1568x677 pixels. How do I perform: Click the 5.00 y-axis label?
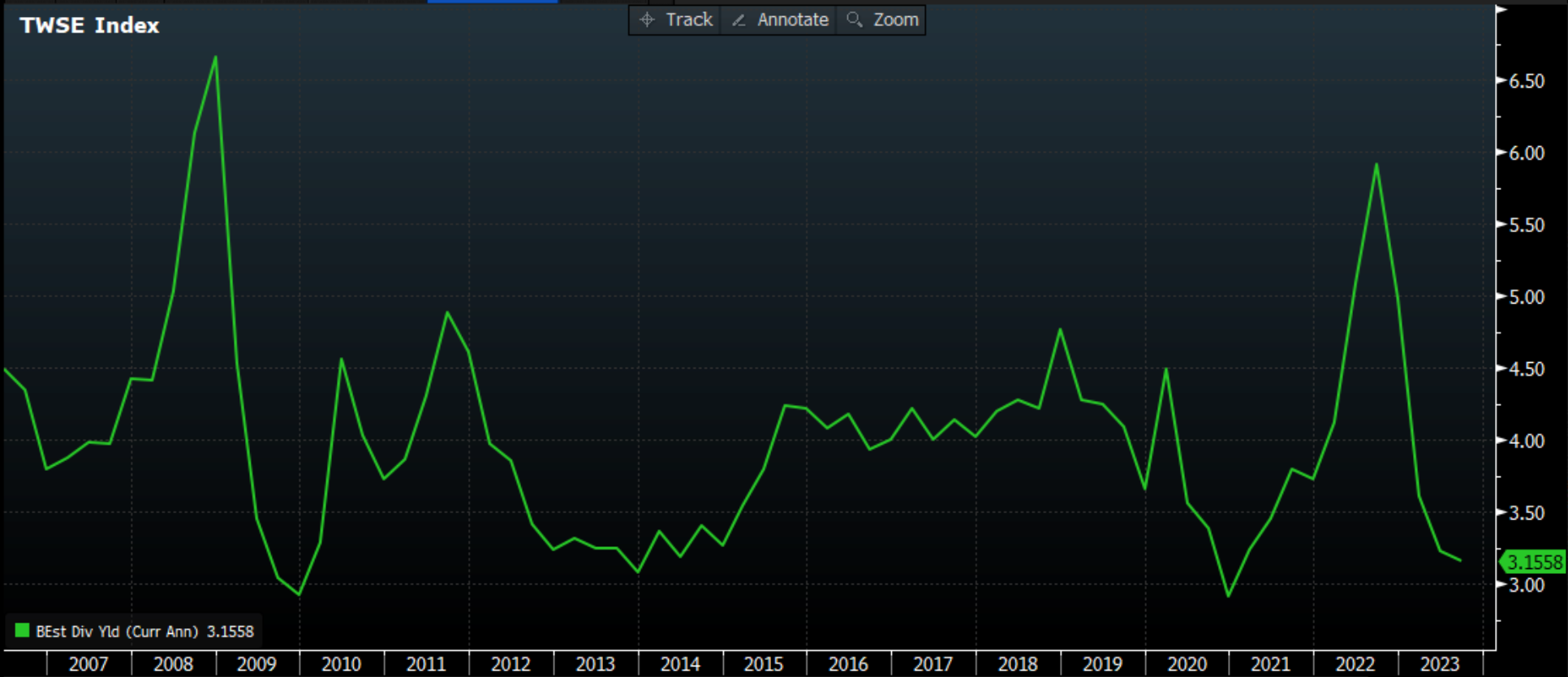(1526, 297)
